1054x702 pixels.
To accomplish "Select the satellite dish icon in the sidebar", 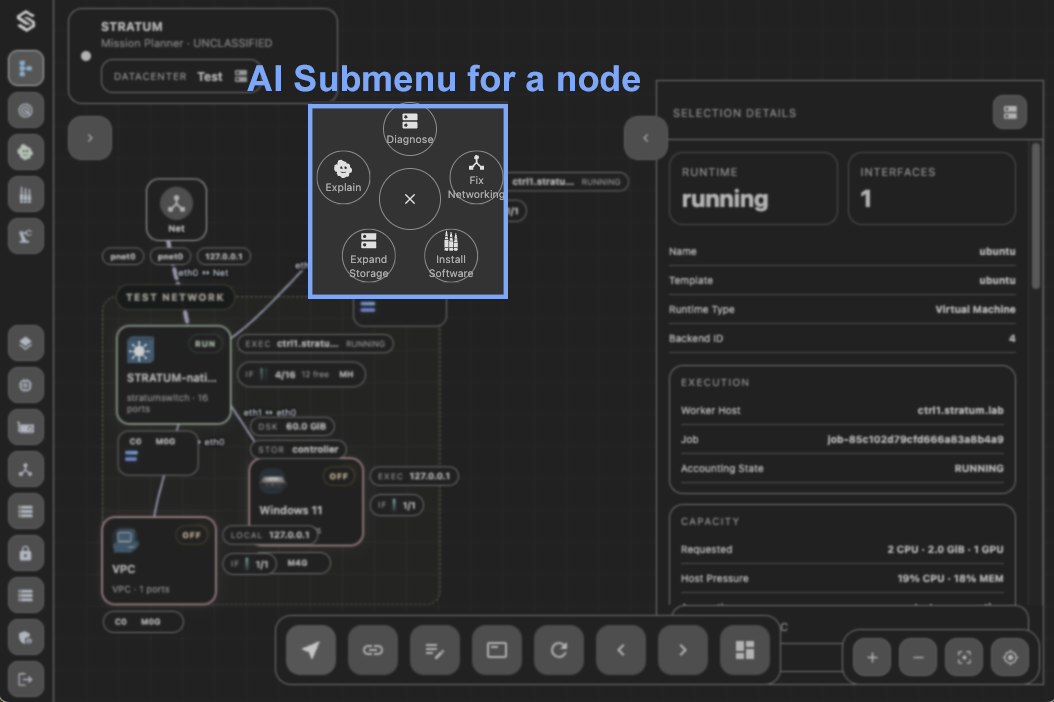I will [x=26, y=236].
